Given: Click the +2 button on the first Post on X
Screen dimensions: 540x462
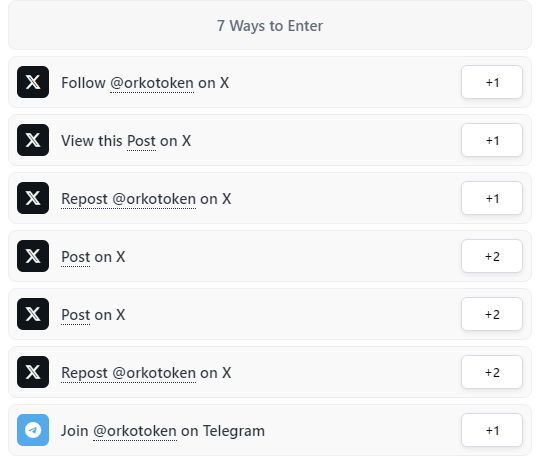Looking at the screenshot, I should tap(492, 256).
